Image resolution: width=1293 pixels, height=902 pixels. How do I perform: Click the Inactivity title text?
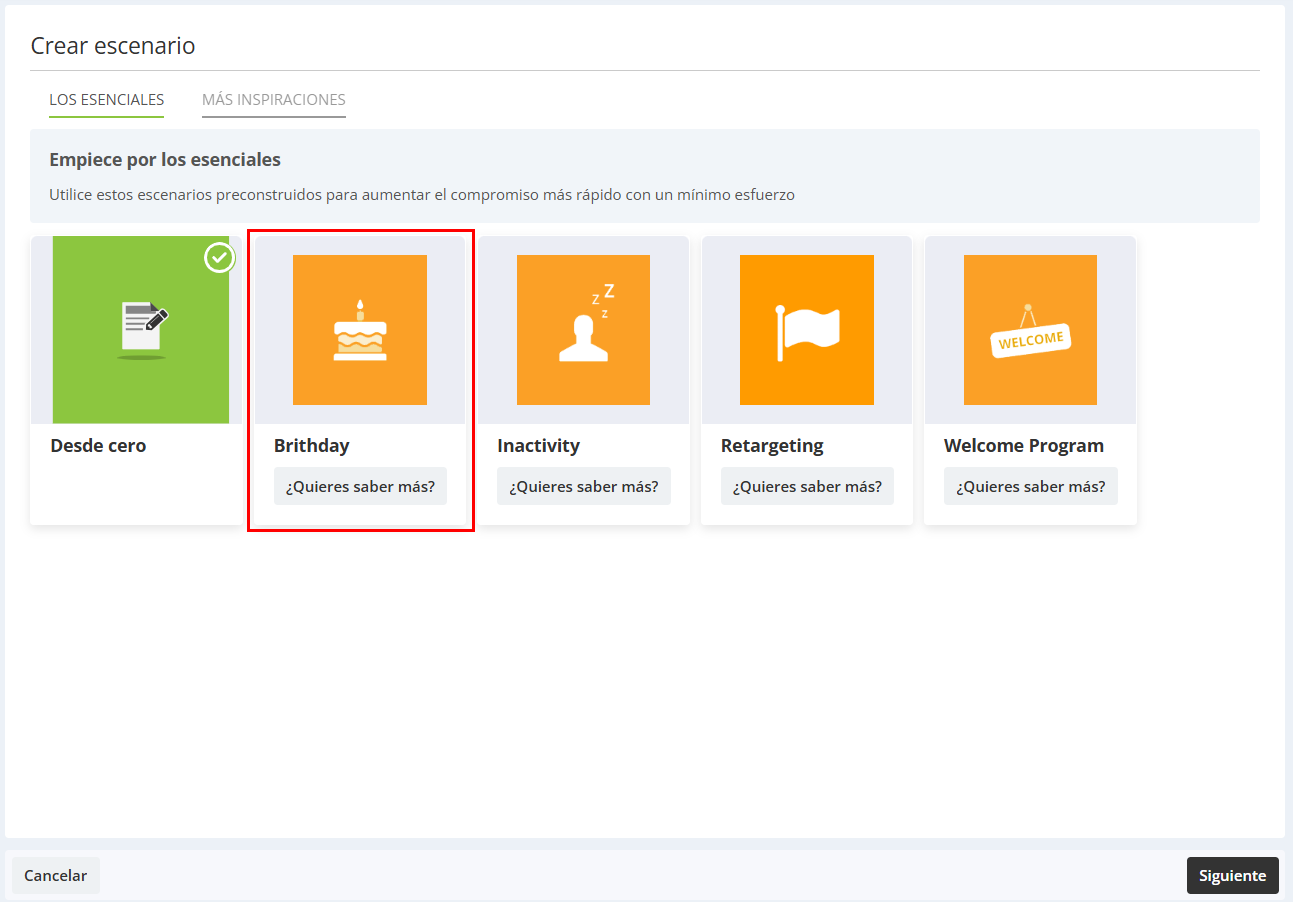point(538,446)
